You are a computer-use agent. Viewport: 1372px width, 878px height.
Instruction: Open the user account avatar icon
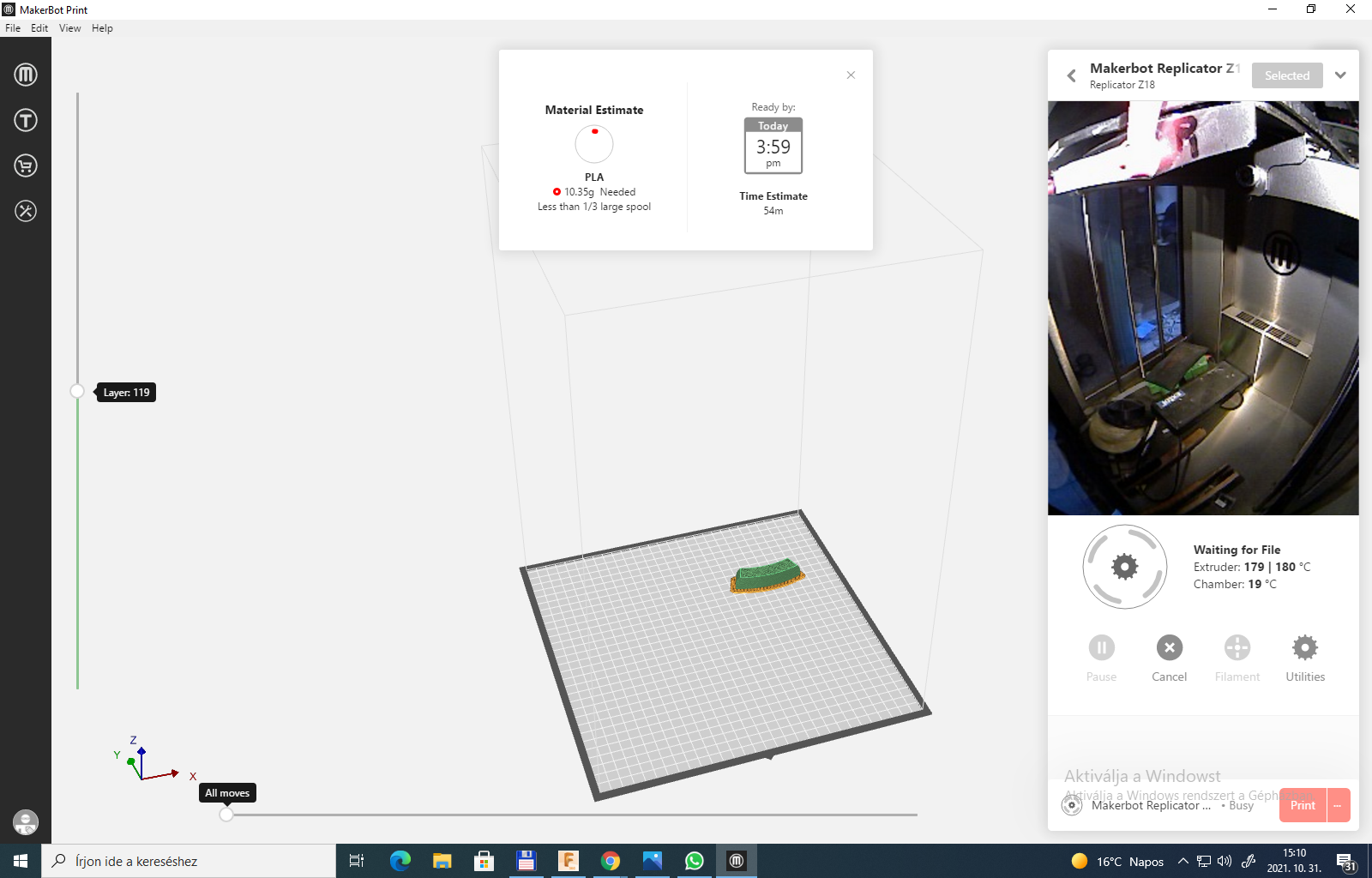(26, 822)
